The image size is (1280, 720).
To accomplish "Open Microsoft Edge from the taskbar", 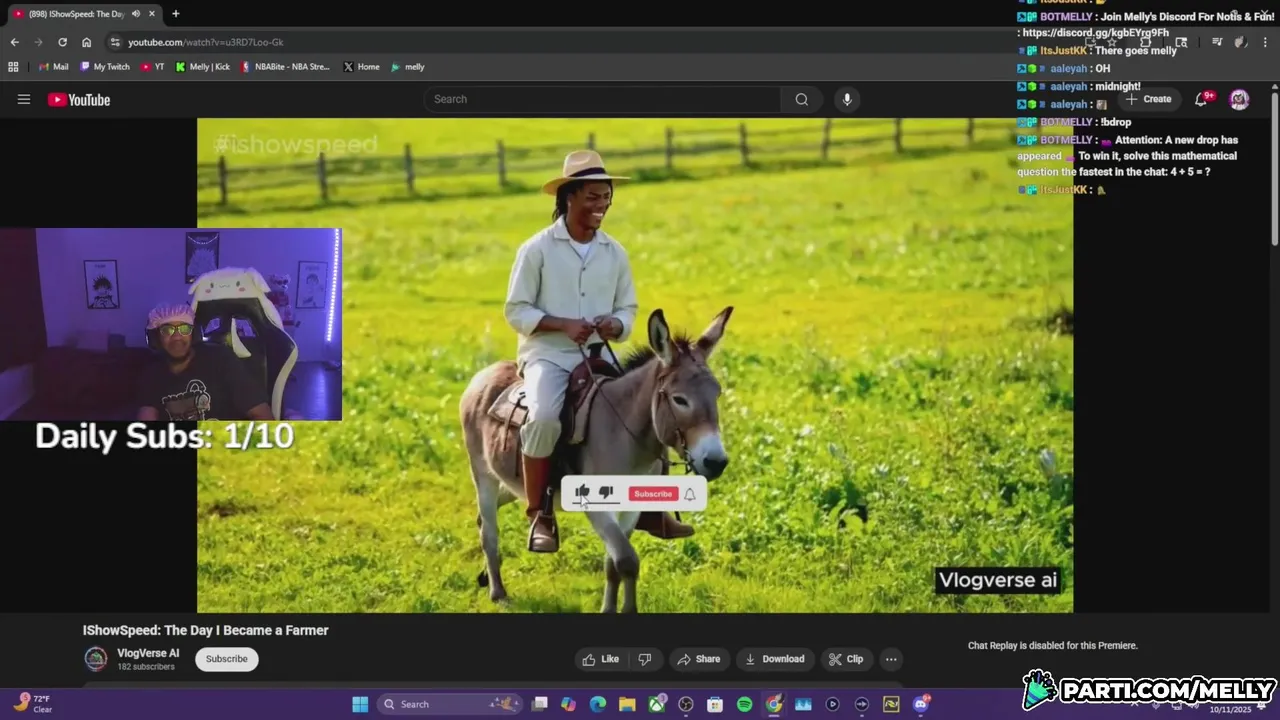I will [598, 704].
